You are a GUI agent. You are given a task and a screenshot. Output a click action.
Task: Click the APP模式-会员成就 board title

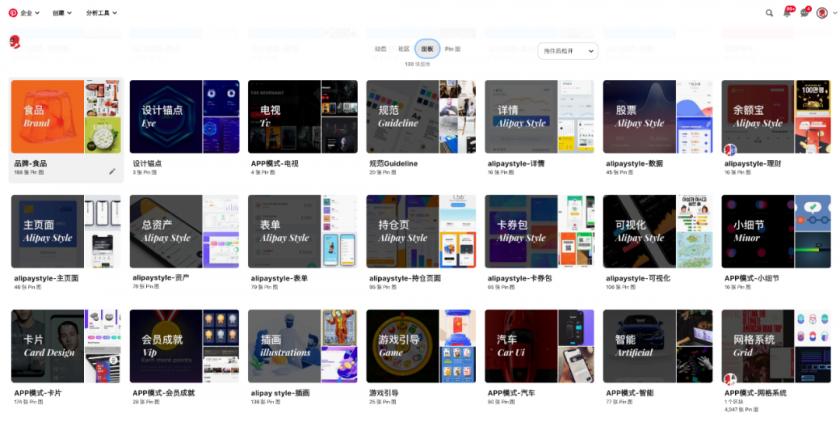tap(163, 393)
